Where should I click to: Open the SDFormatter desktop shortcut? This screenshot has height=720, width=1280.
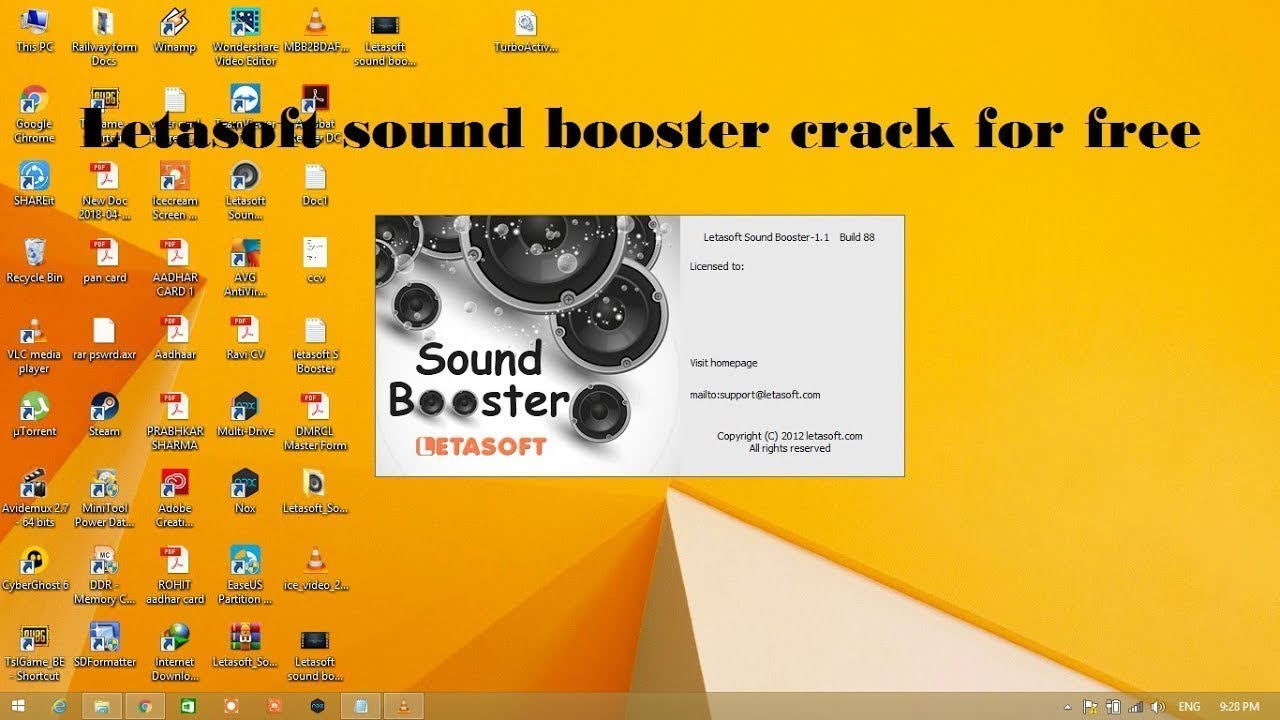point(104,646)
